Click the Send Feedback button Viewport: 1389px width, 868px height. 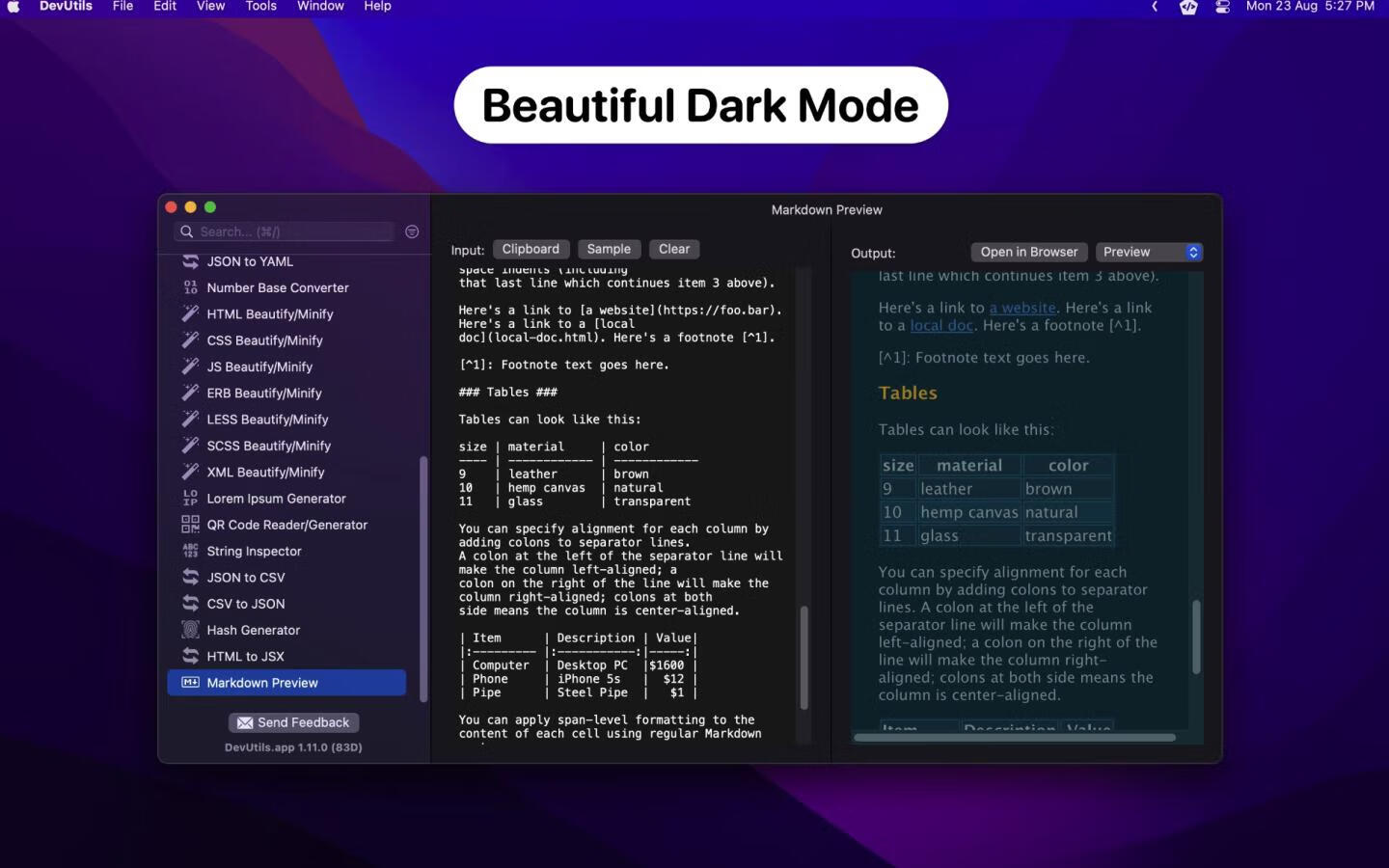click(293, 722)
